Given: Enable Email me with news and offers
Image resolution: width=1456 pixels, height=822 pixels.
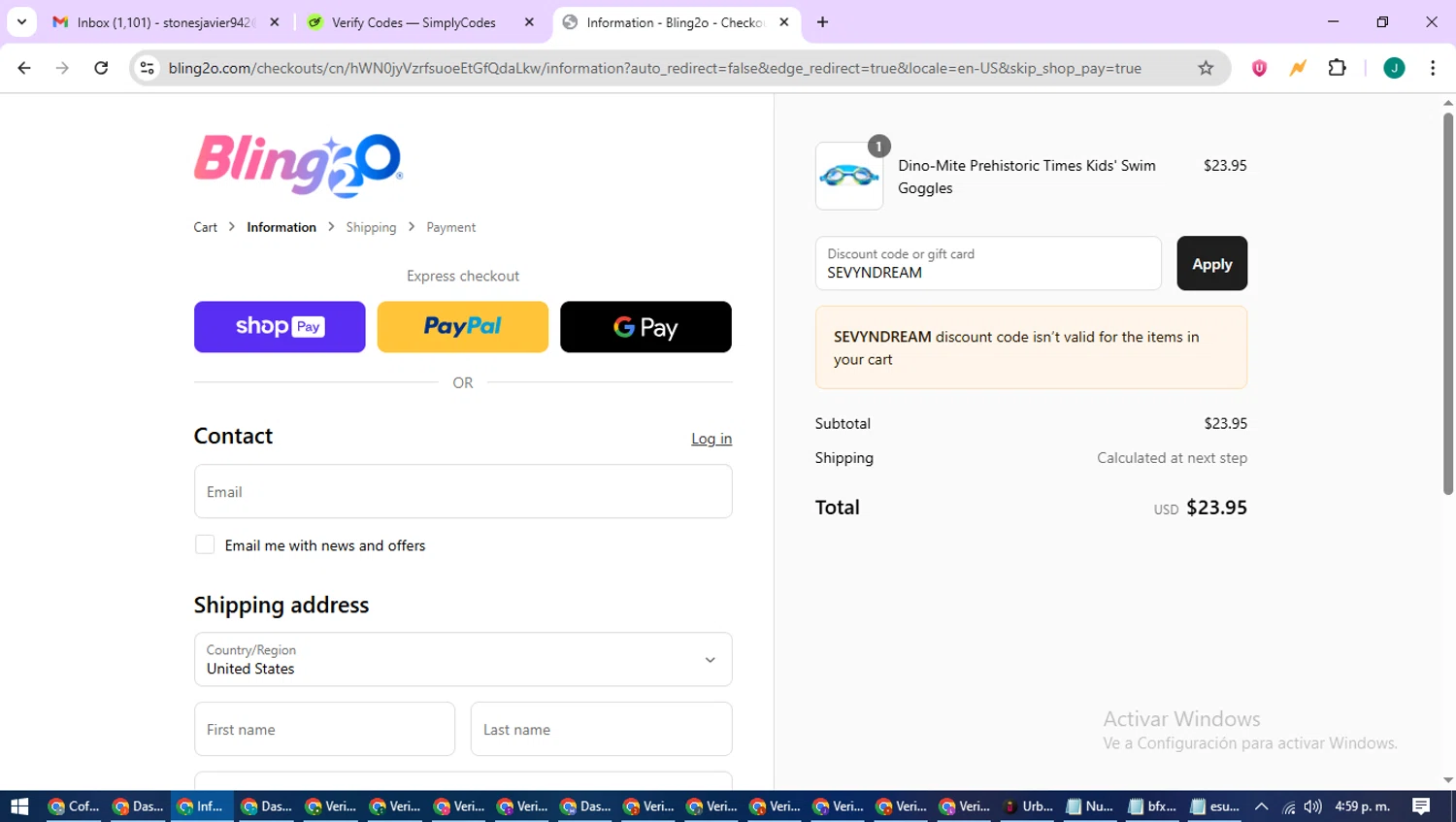Looking at the screenshot, I should (x=205, y=544).
